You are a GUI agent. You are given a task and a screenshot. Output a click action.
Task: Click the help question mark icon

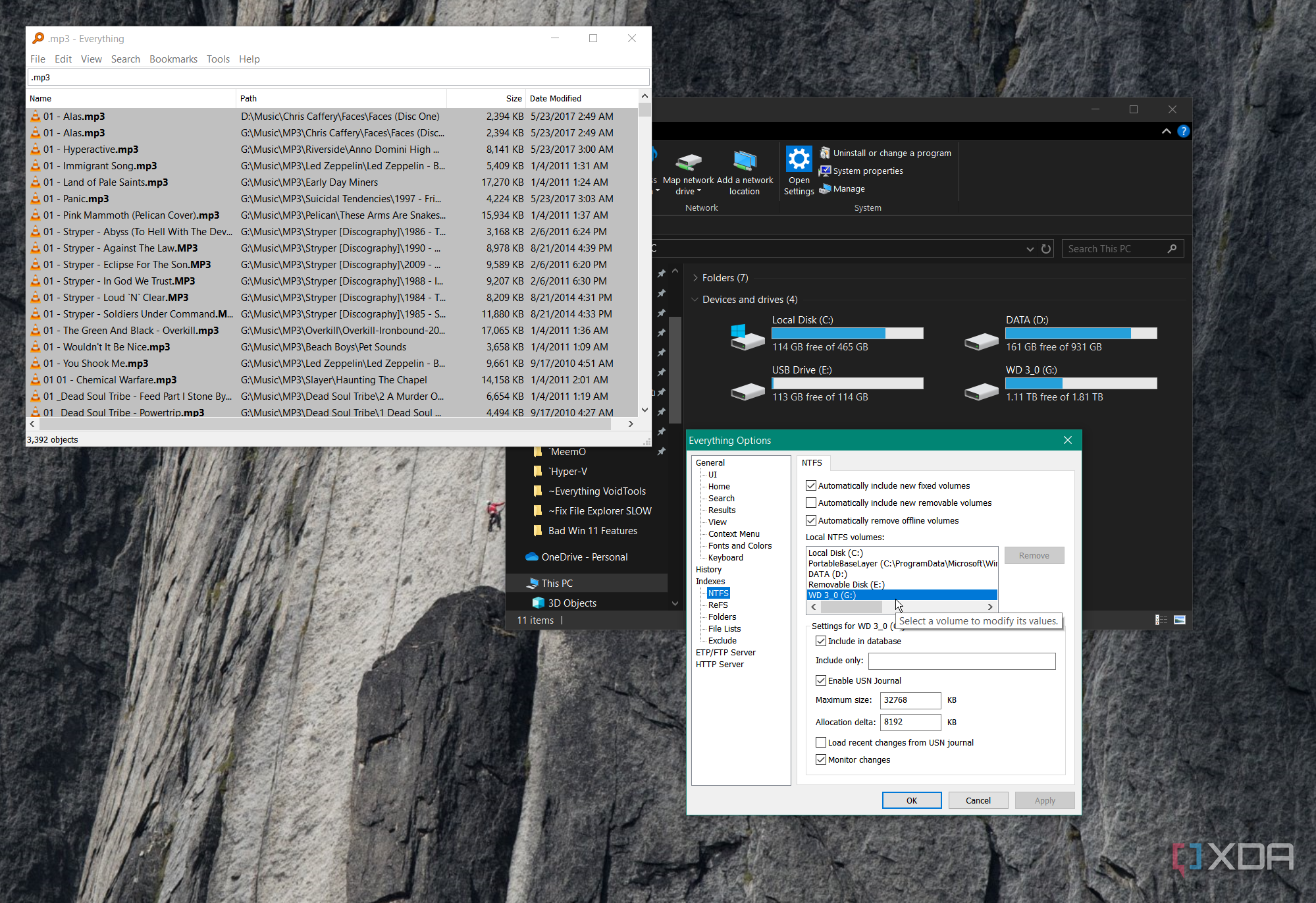click(1183, 131)
